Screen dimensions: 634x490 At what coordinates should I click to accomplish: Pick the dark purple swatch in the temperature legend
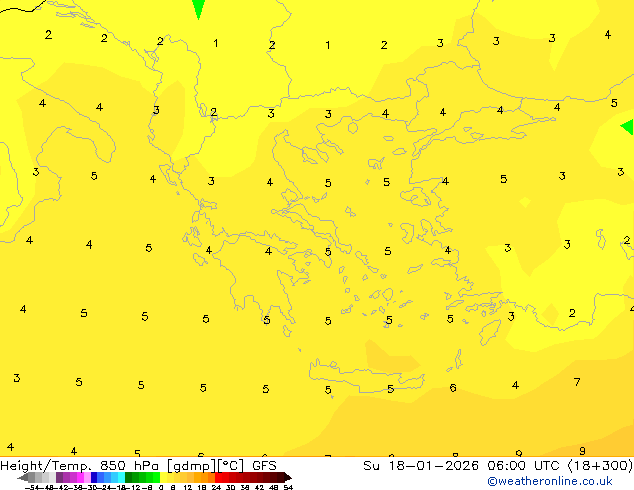point(59,478)
